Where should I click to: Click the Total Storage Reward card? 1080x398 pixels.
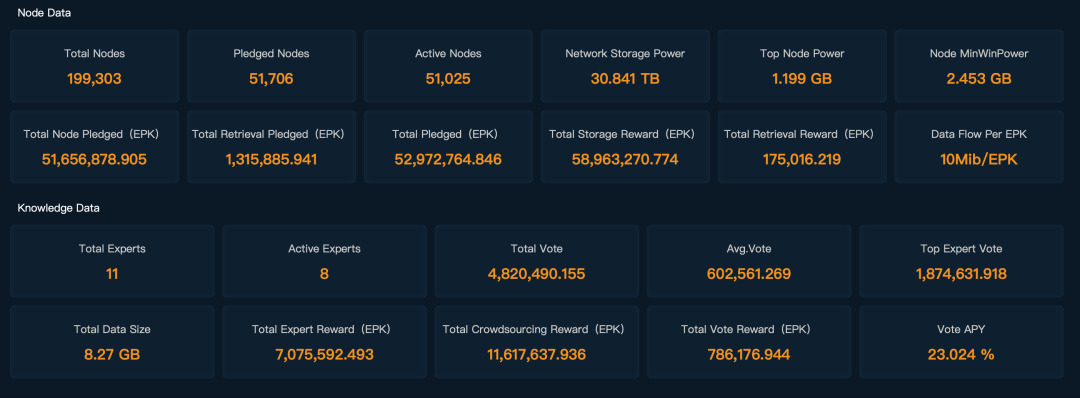coord(625,147)
